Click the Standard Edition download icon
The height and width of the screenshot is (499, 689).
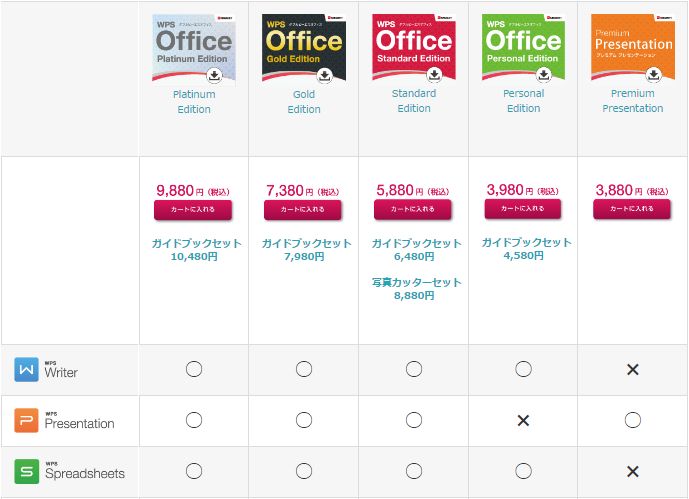click(x=434, y=75)
